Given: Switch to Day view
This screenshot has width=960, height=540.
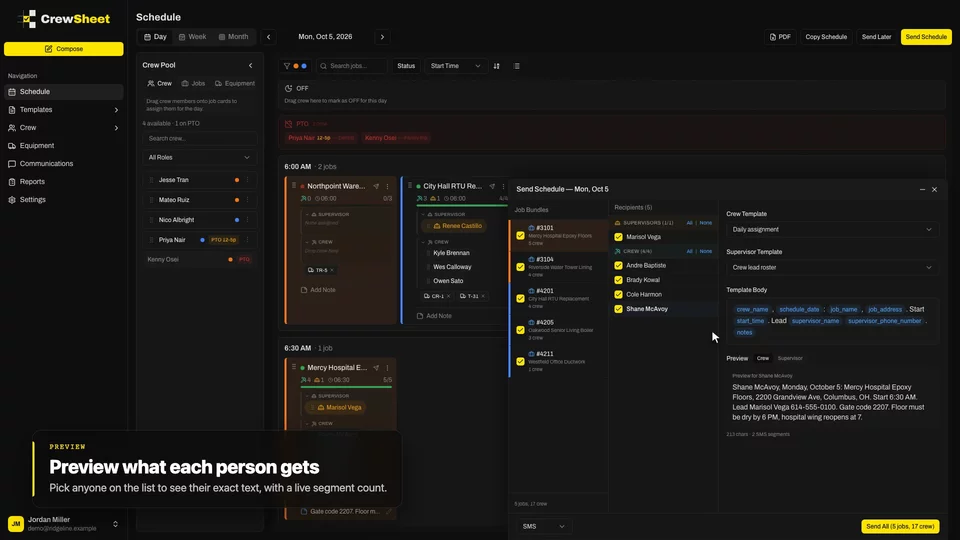Looking at the screenshot, I should coord(156,37).
